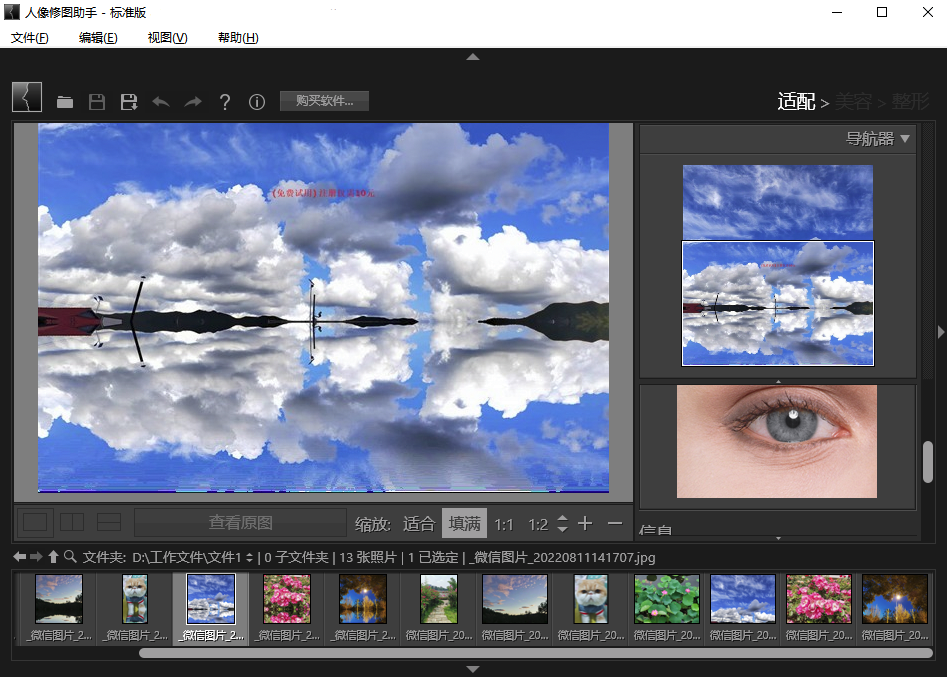Switch to side-by-side split view
Viewport: 947px width, 677px height.
pyautogui.click(x=72, y=522)
